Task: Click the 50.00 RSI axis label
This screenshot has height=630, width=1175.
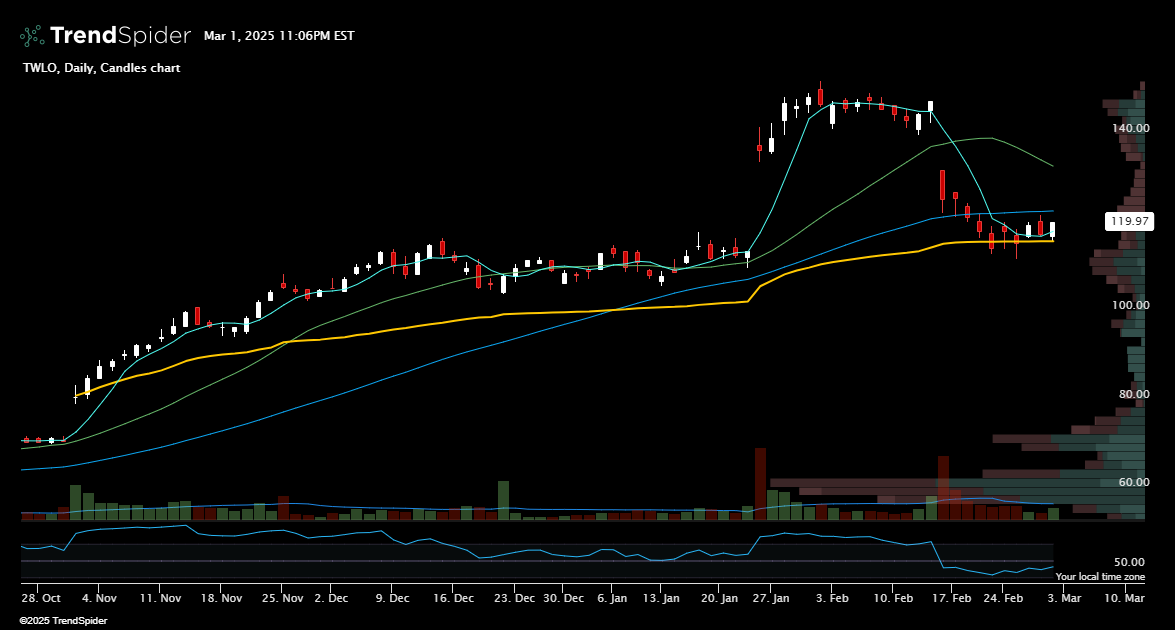Action: click(1129, 562)
